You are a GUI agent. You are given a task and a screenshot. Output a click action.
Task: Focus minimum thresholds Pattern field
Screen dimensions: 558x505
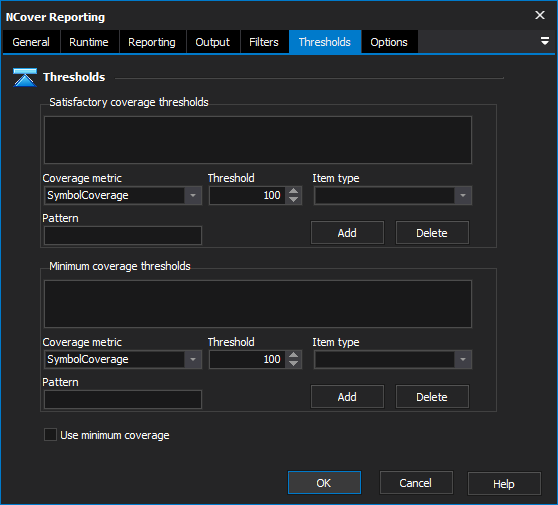coord(123,399)
